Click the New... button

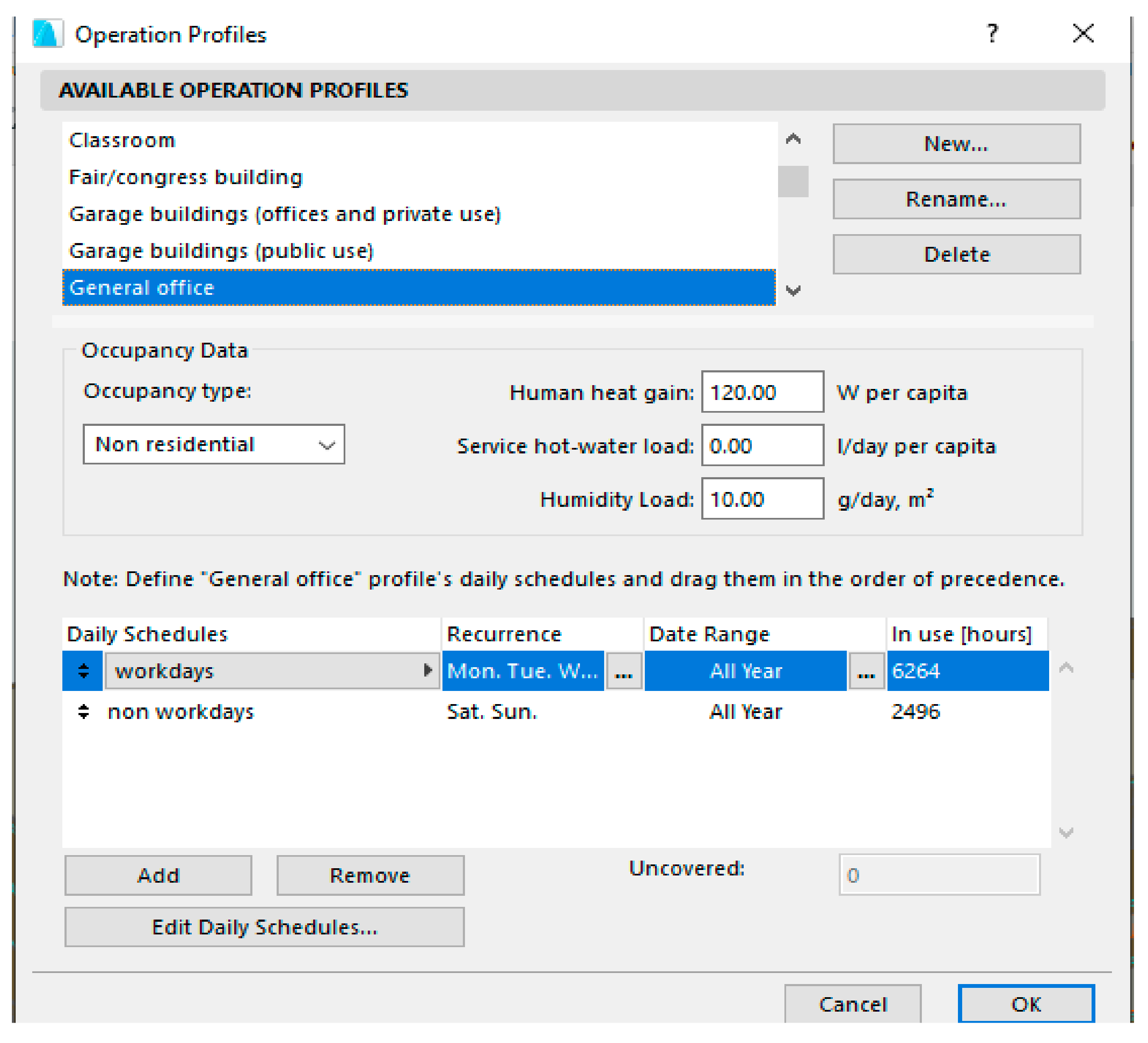pyautogui.click(x=956, y=143)
